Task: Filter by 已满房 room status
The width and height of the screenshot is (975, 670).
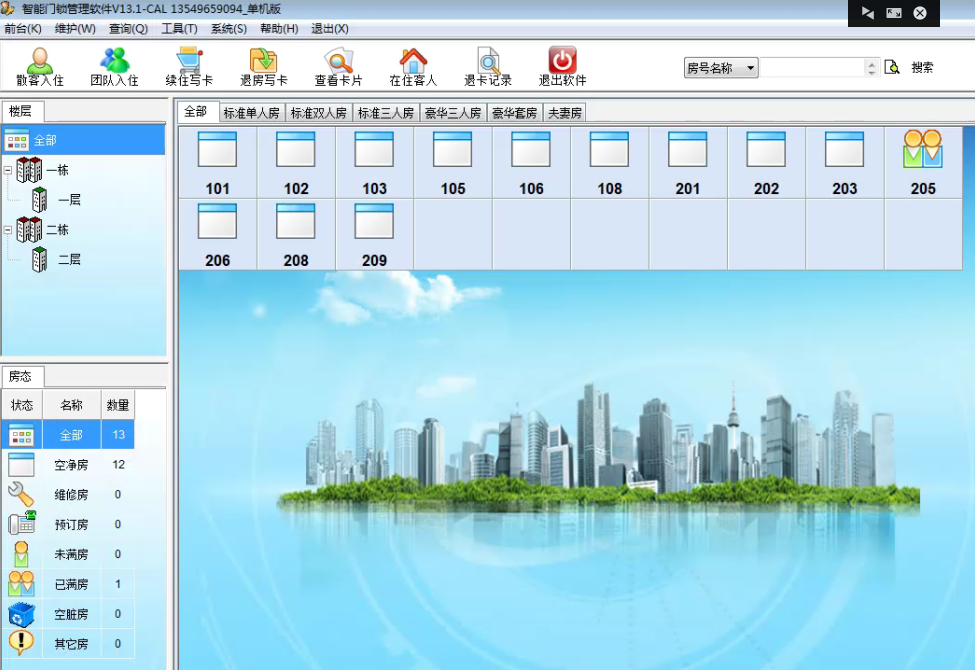Action: click(68, 584)
